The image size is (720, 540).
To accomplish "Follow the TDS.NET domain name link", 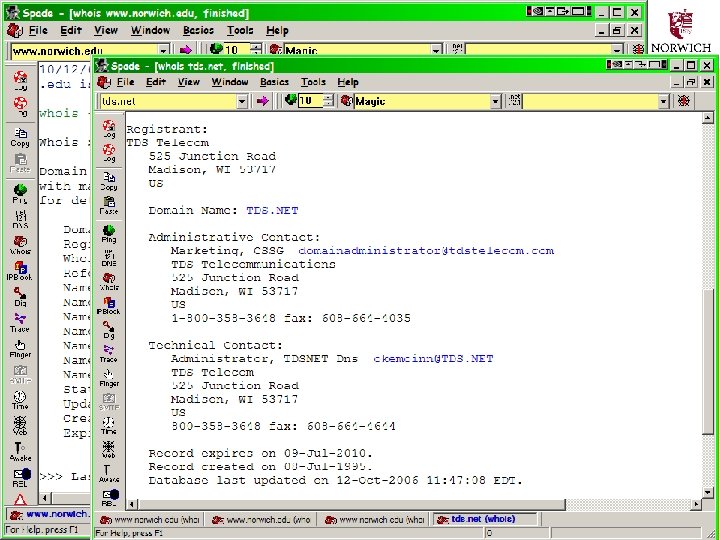I will tap(272, 210).
